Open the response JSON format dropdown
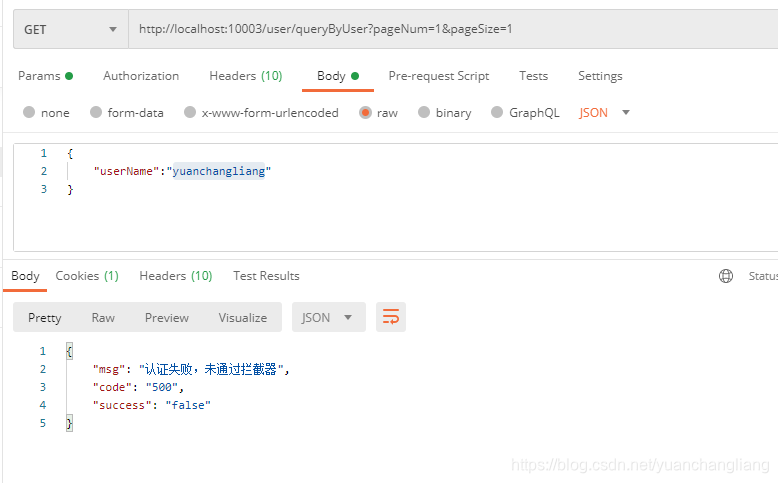The height and width of the screenshot is (483, 778). pos(328,317)
